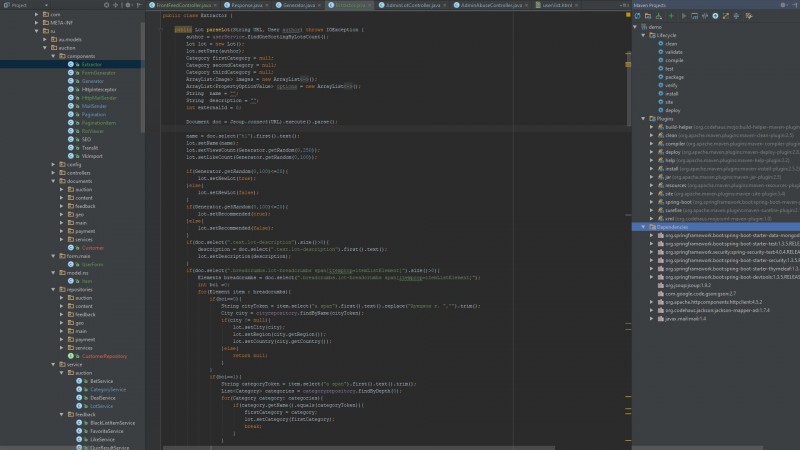Viewport: 800px width, 450px height.
Task: Hide the Maven Projects panel
Action: pyautogui.click(x=794, y=5)
